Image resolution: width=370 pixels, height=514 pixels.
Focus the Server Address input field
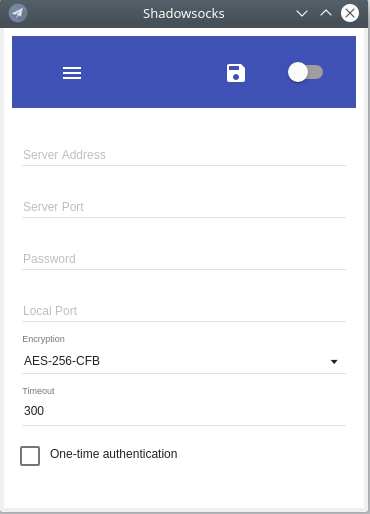(184, 155)
